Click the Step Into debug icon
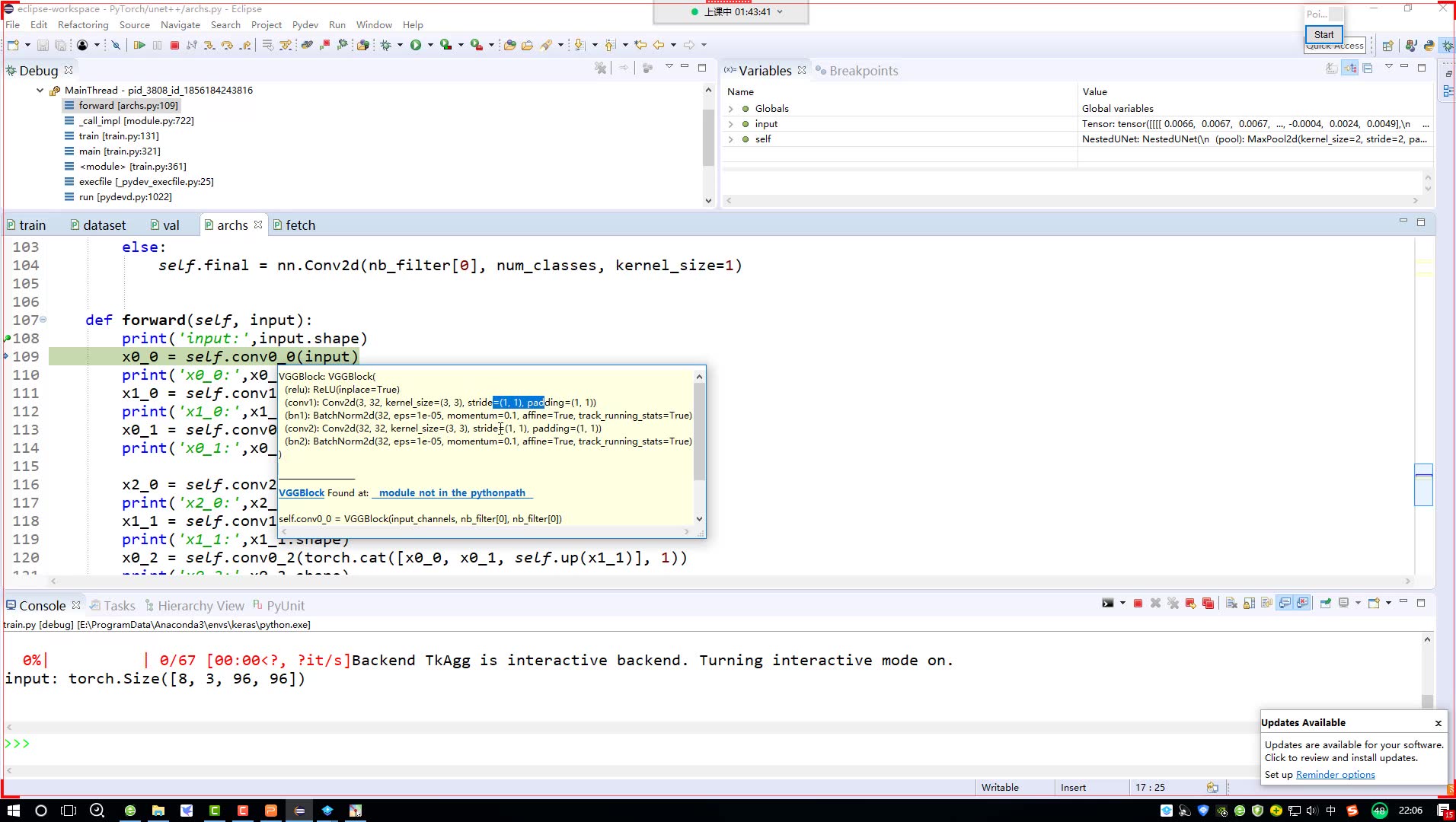 point(209,46)
